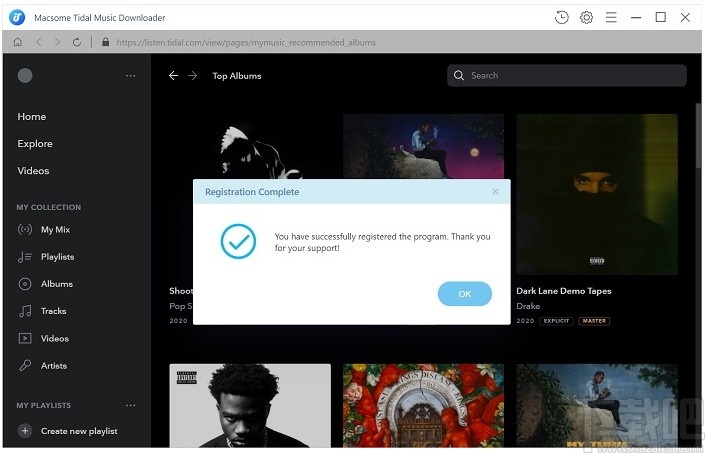Close the Registration Complete dialog
Viewport: 707px width, 453px height.
495,192
